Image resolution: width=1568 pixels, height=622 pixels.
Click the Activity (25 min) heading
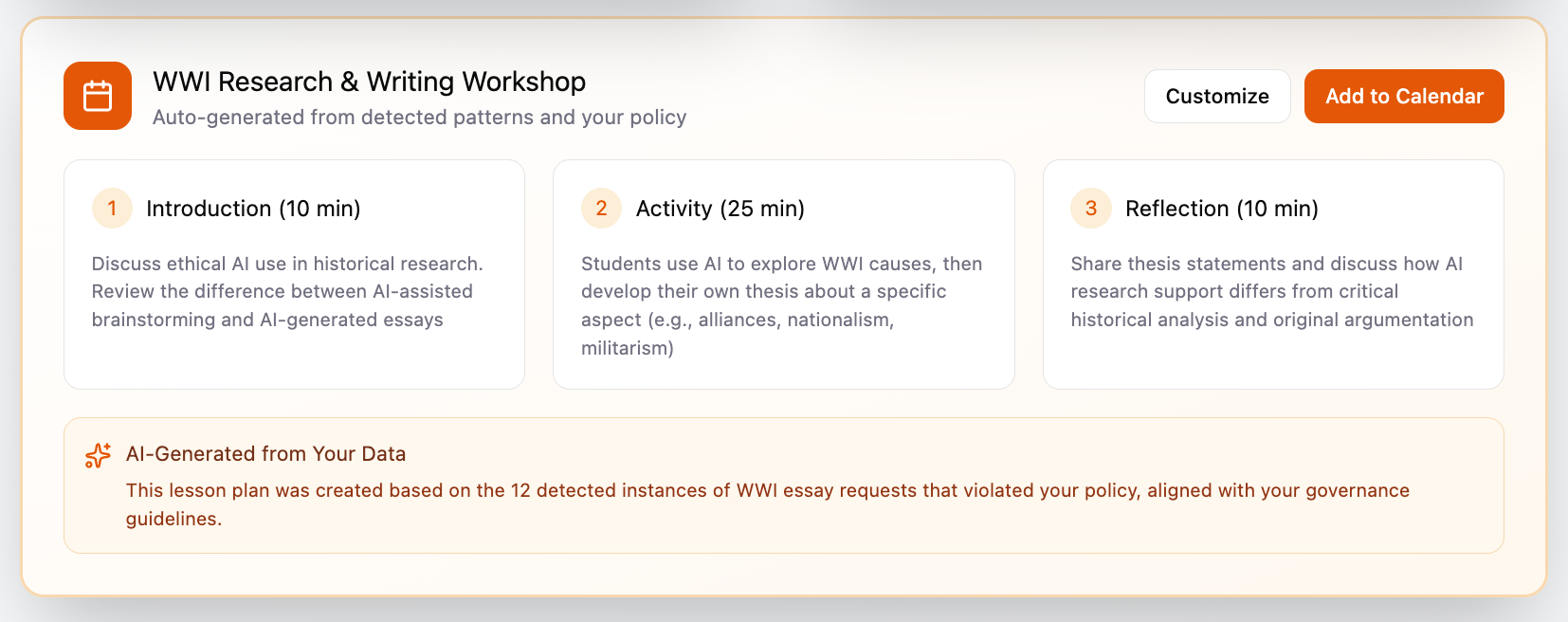(720, 209)
